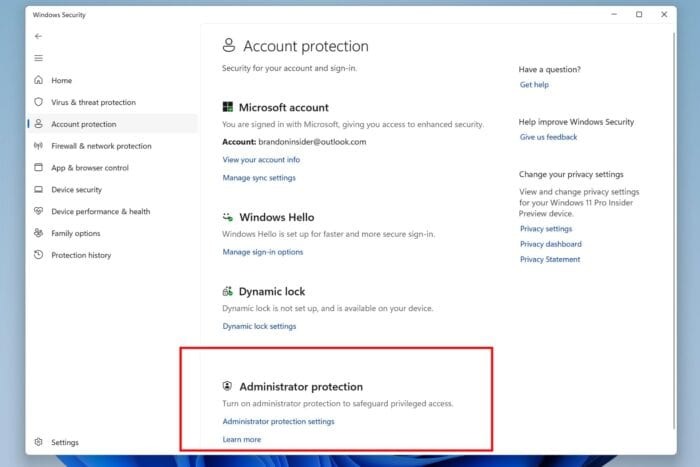Open Administrator protection settings link
The height and width of the screenshot is (467, 700).
pos(278,421)
